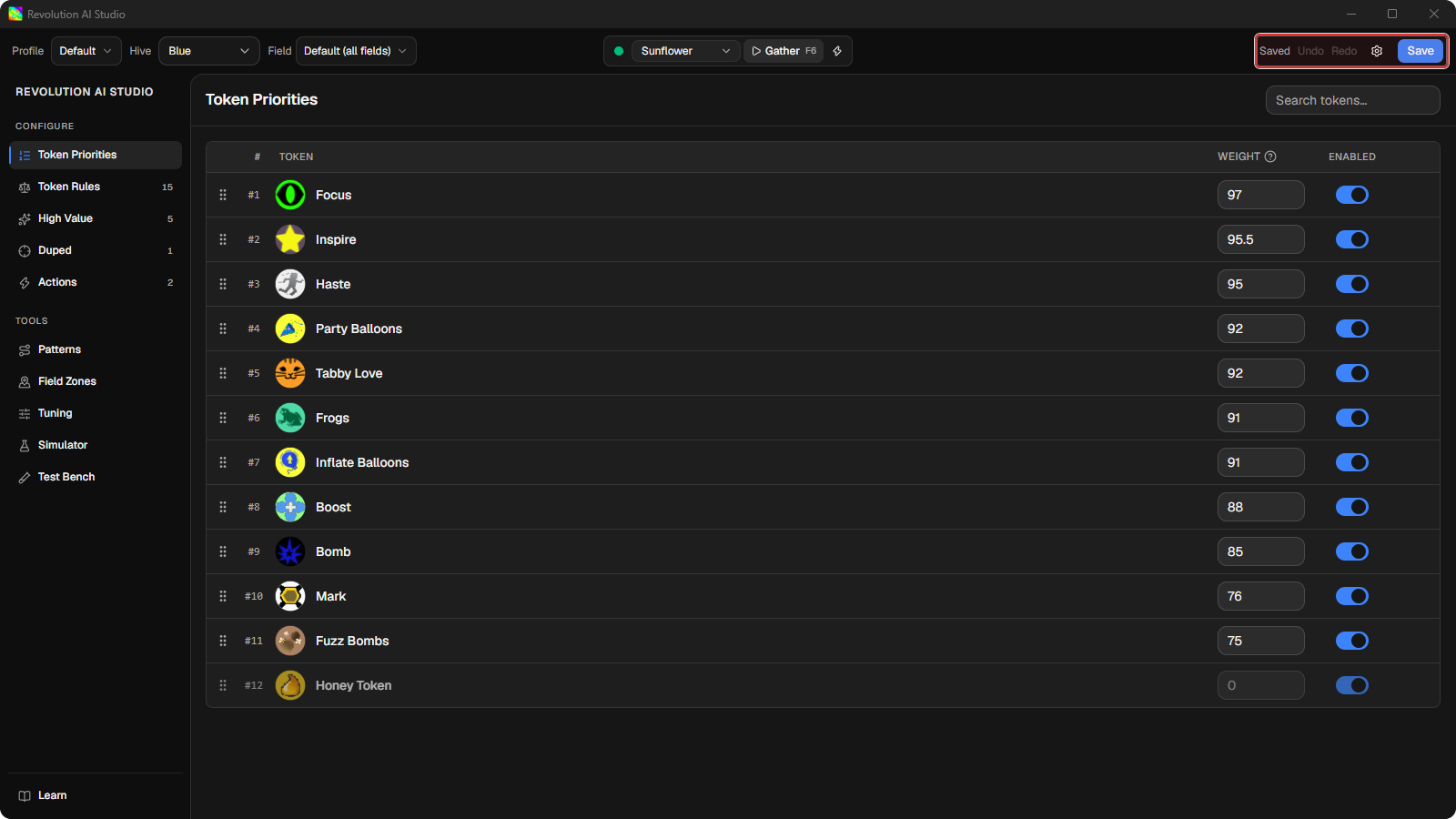The height and width of the screenshot is (819, 1456).
Task: Click the drag handle on Haste row
Action: coord(223,284)
